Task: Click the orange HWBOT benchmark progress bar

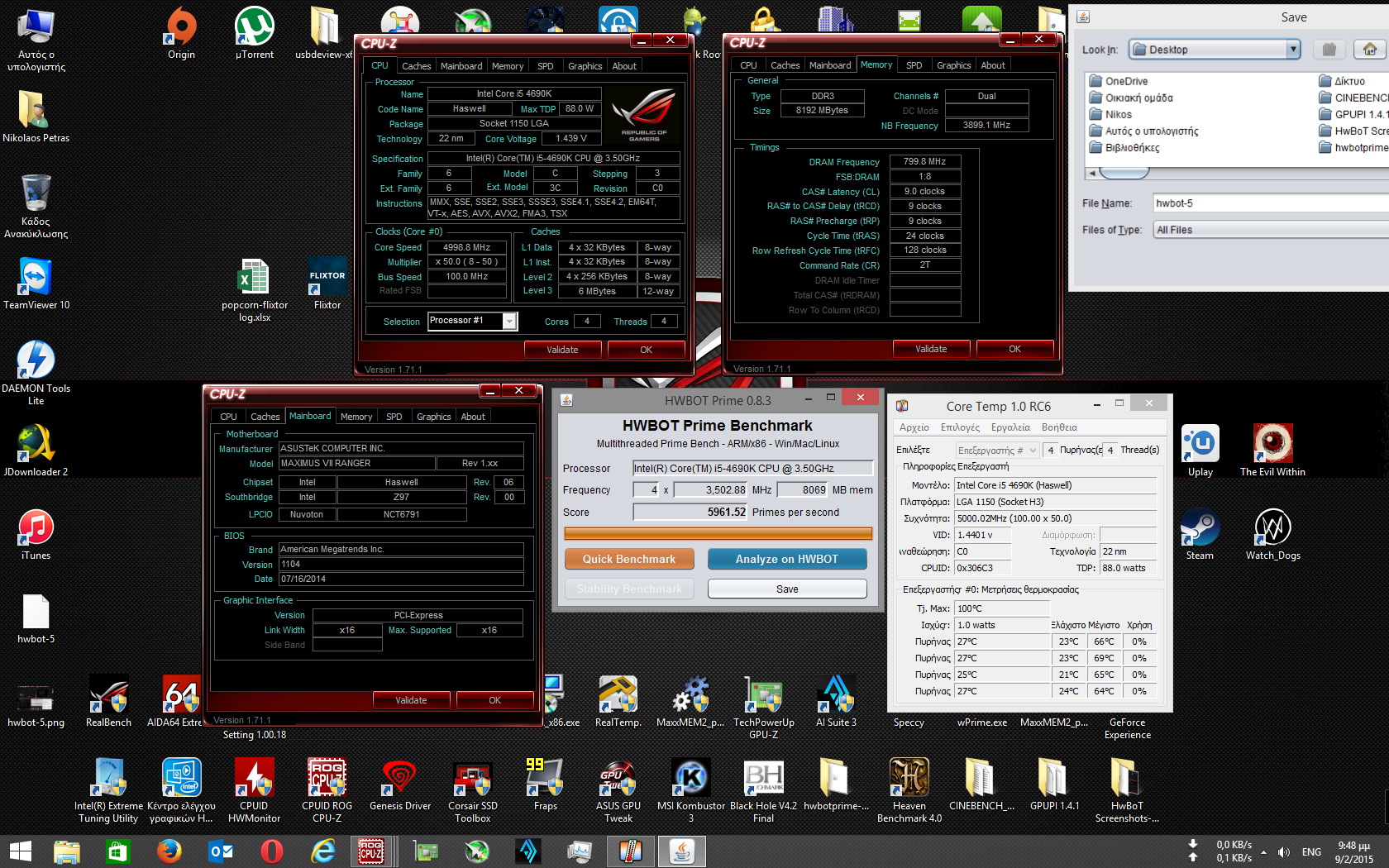Action: [718, 533]
